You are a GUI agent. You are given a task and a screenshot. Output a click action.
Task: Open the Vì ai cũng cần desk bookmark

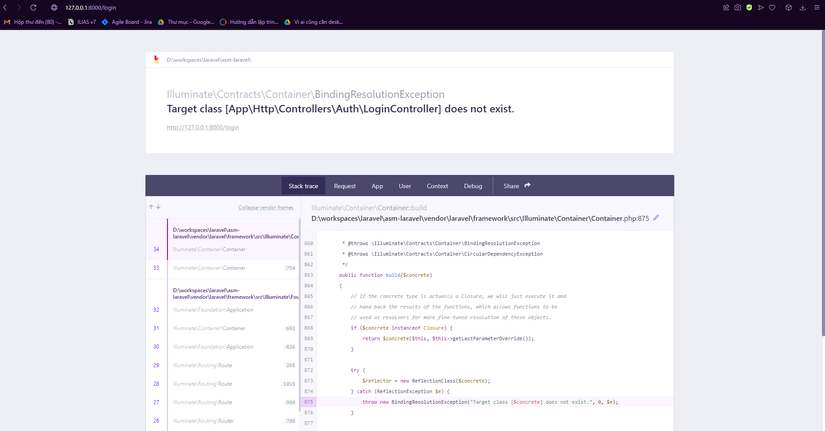[x=314, y=22]
